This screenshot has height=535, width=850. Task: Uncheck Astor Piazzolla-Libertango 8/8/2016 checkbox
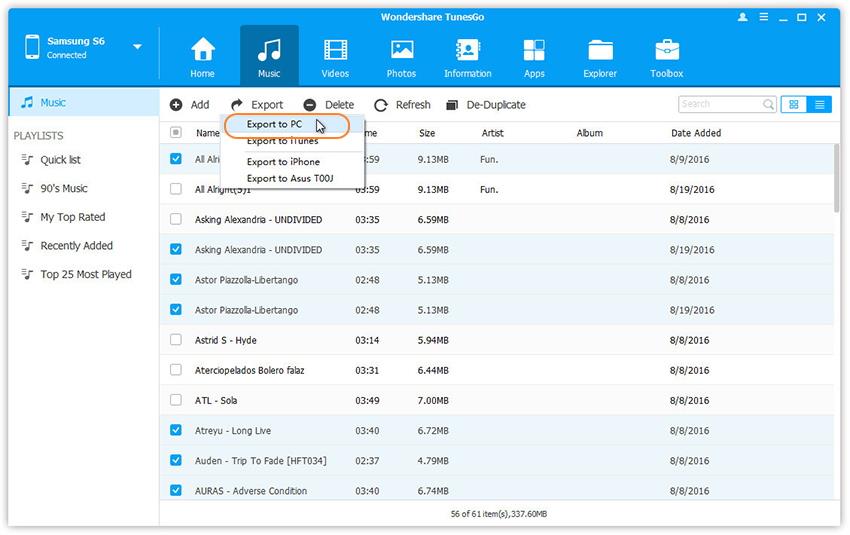point(176,280)
